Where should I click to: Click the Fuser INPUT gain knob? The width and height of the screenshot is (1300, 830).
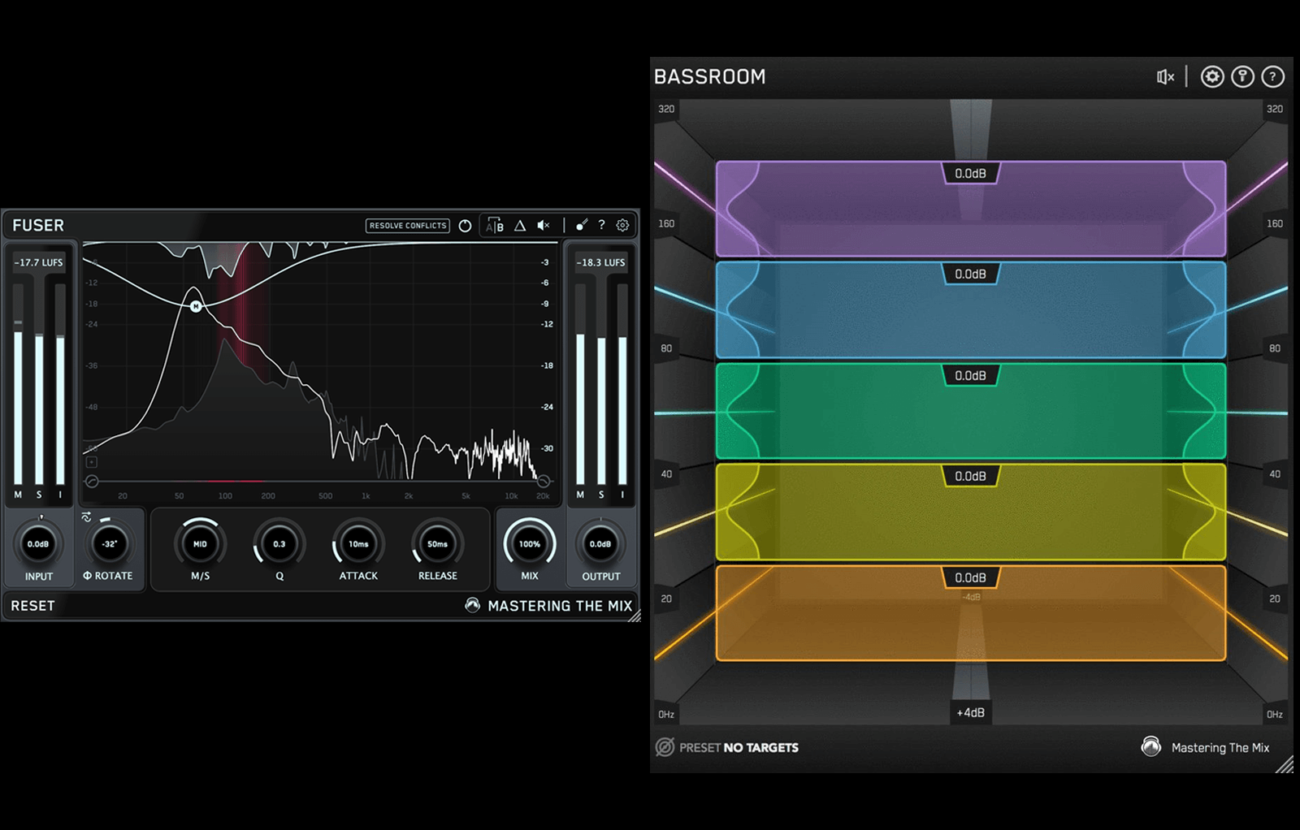[39, 544]
